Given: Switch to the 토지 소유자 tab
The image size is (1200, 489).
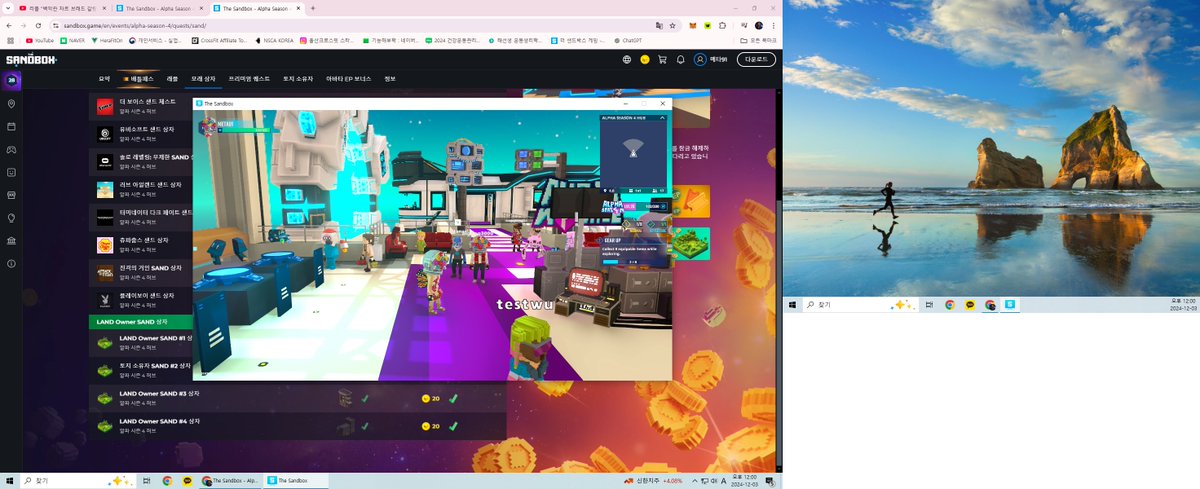Looking at the screenshot, I should [x=298, y=78].
